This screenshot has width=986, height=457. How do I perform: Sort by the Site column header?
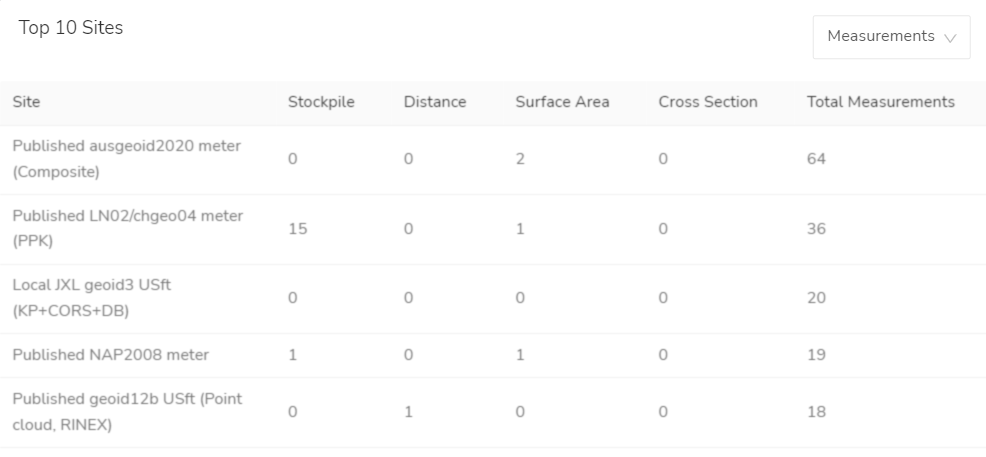click(x=26, y=102)
